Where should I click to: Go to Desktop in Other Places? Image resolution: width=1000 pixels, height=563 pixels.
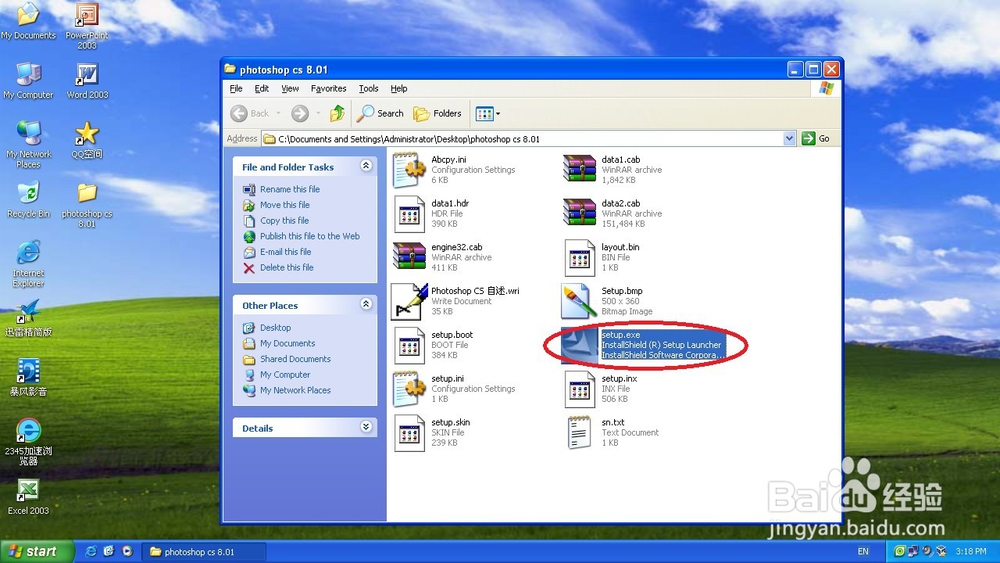pyautogui.click(x=276, y=328)
